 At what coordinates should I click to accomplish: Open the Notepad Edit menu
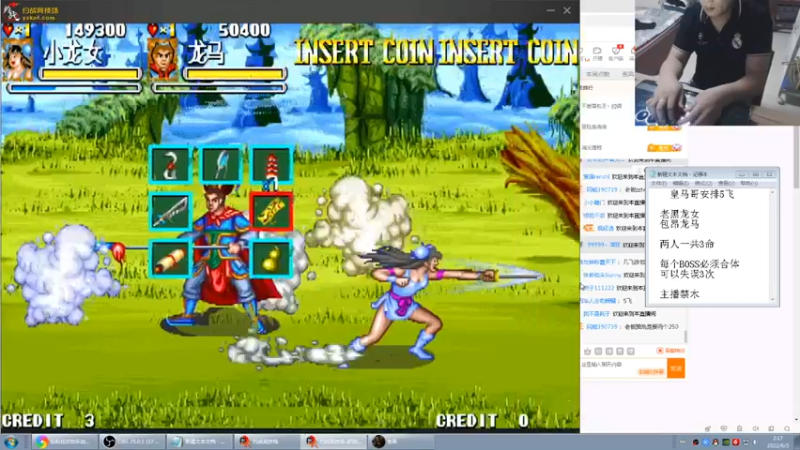coord(681,183)
